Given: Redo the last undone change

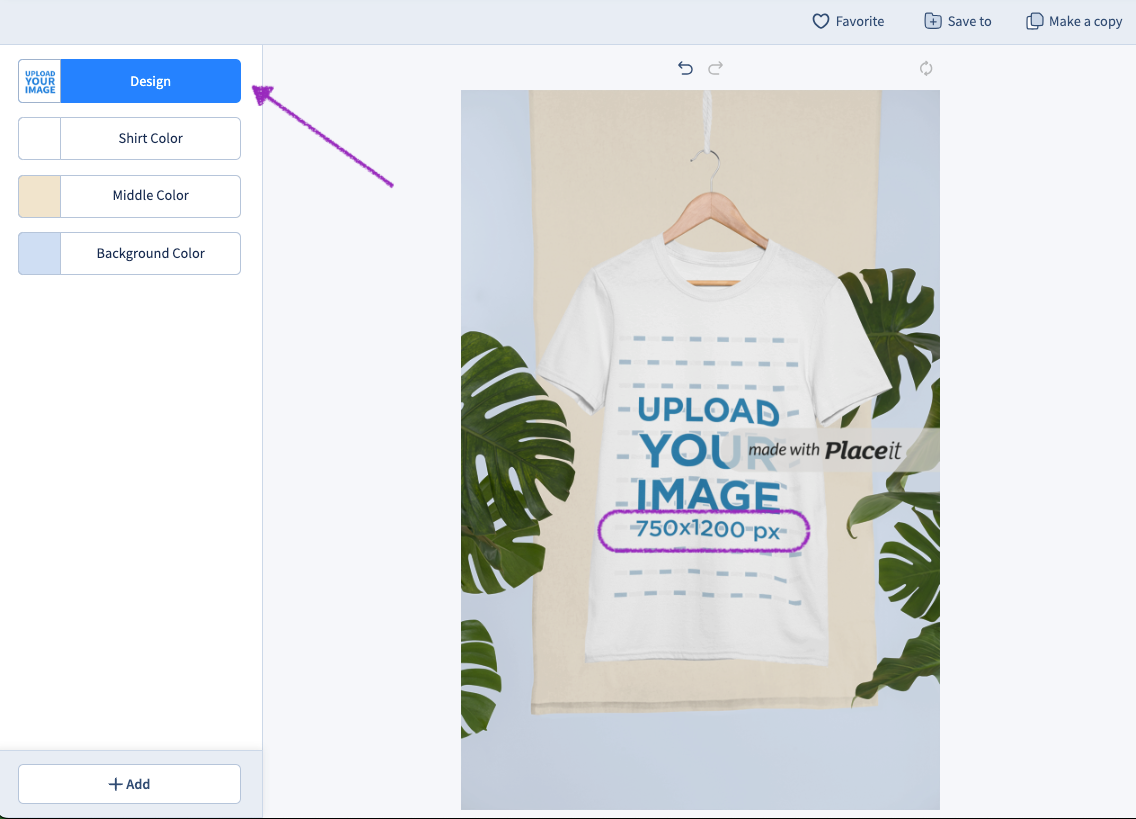Looking at the screenshot, I should (715, 68).
